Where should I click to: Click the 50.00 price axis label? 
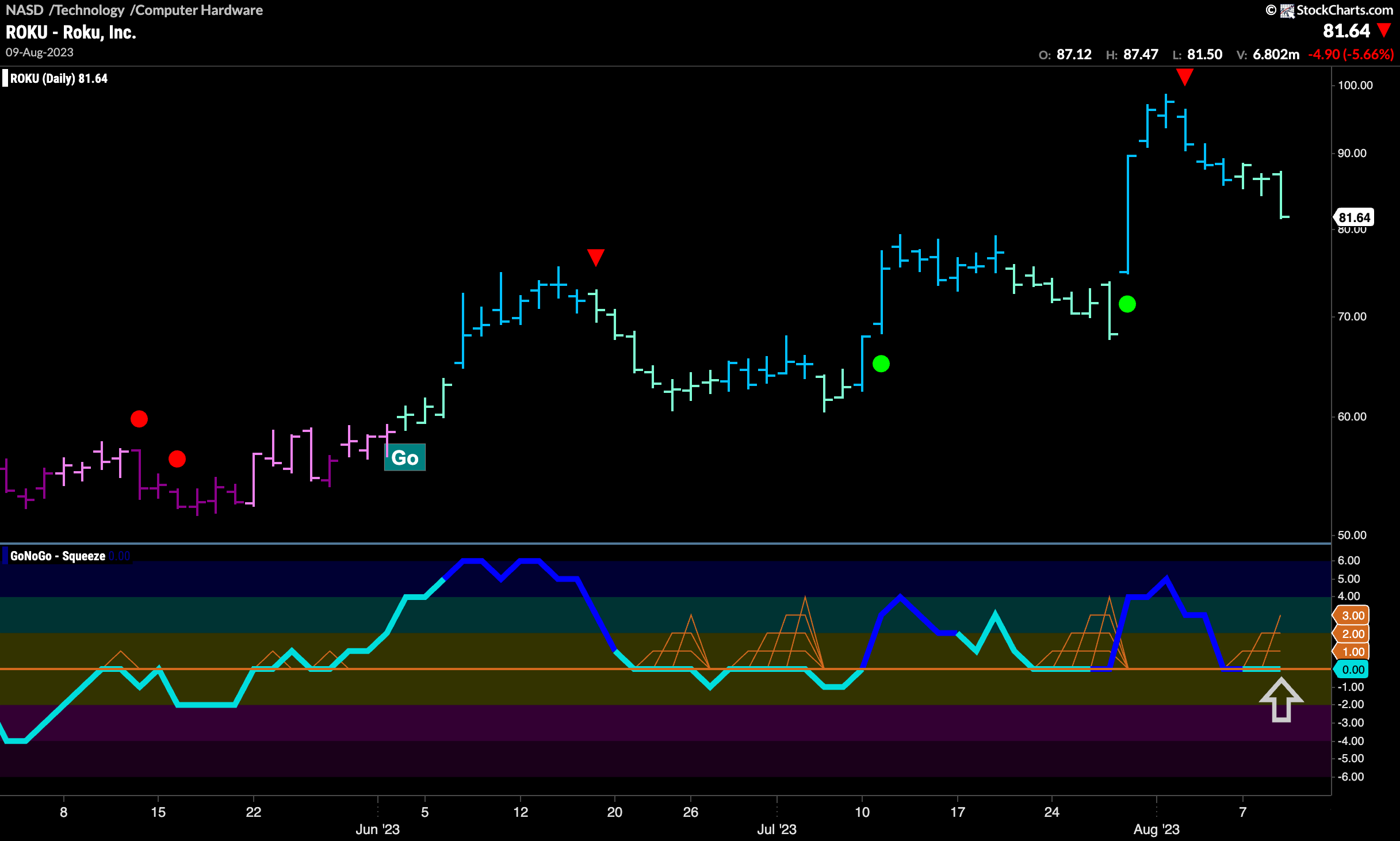click(1352, 535)
